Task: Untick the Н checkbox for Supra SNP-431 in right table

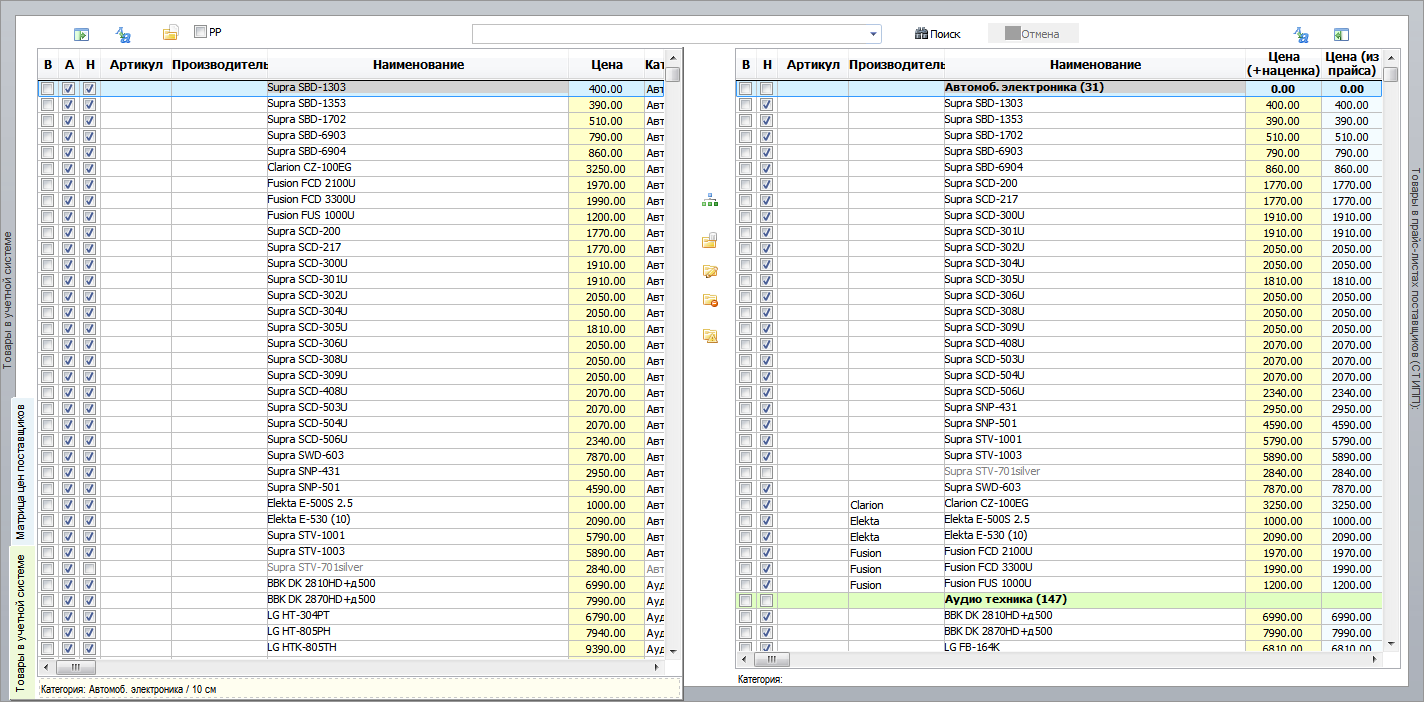Action: (x=766, y=409)
